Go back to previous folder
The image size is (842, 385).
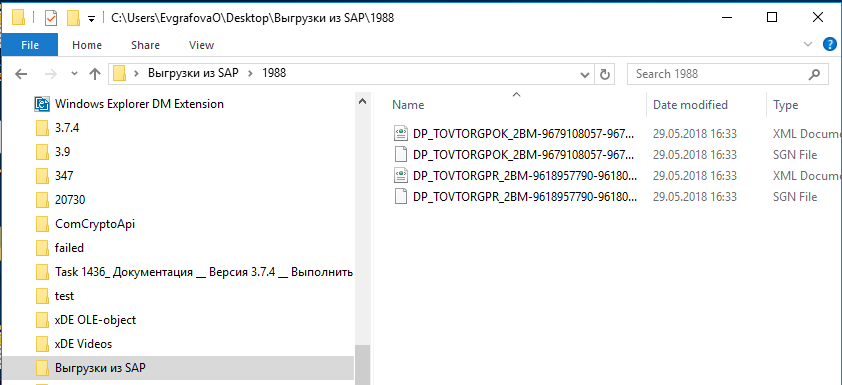click(21, 74)
